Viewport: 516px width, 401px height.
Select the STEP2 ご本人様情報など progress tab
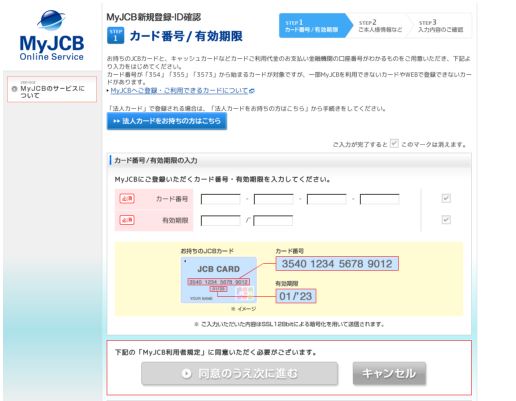pos(380,26)
